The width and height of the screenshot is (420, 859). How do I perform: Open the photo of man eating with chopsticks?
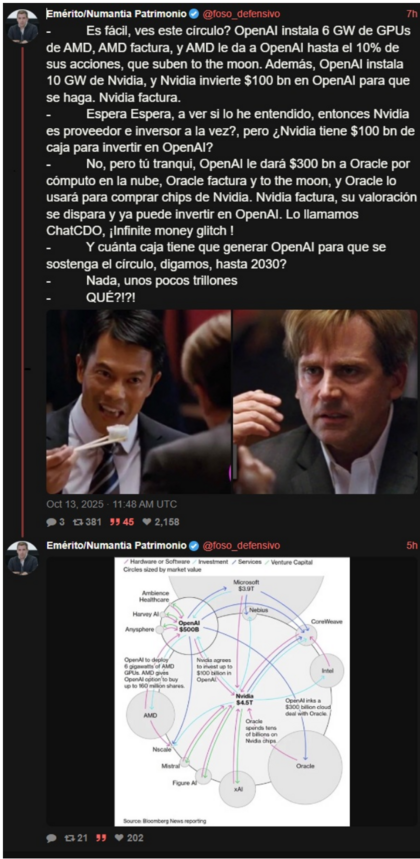coord(139,402)
